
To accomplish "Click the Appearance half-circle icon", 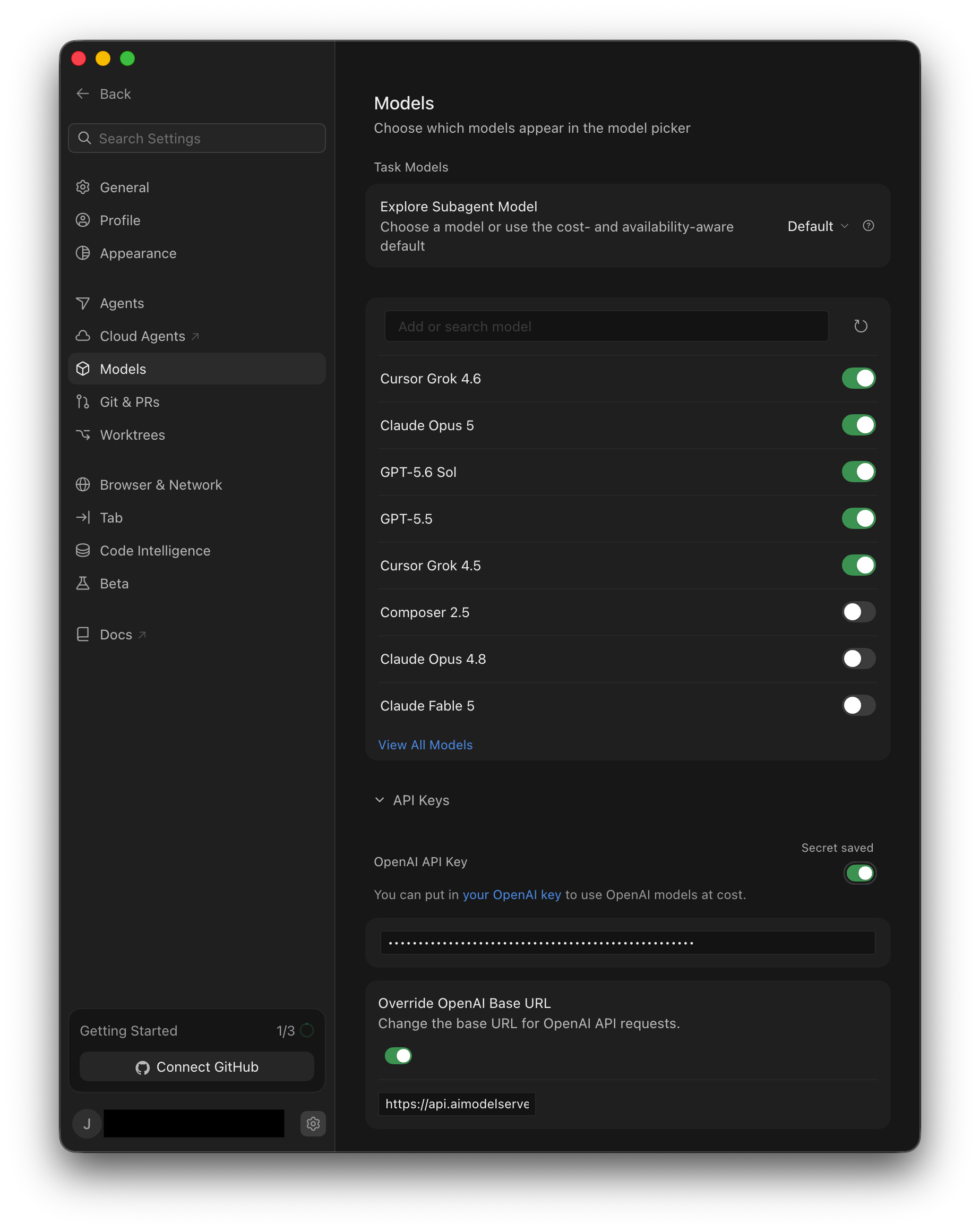I will click(83, 253).
